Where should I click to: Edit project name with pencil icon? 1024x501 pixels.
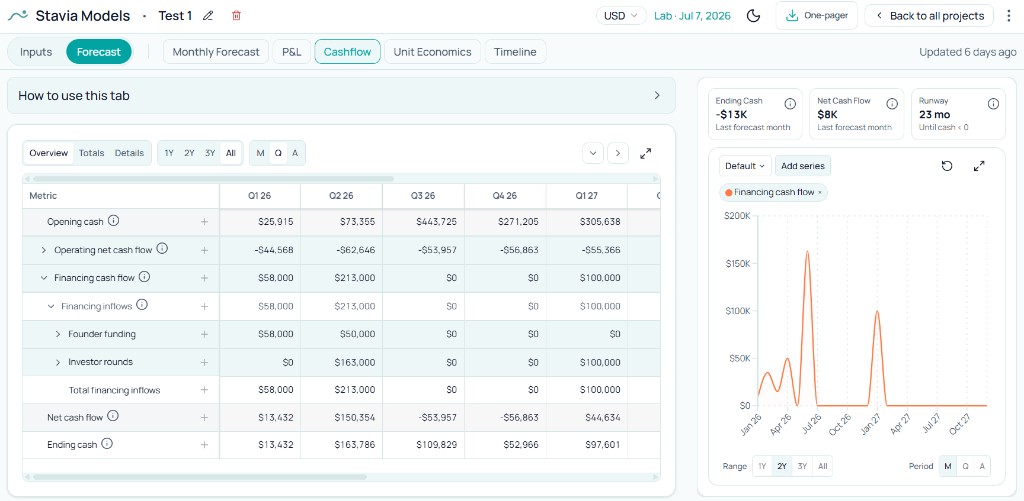[x=208, y=16]
